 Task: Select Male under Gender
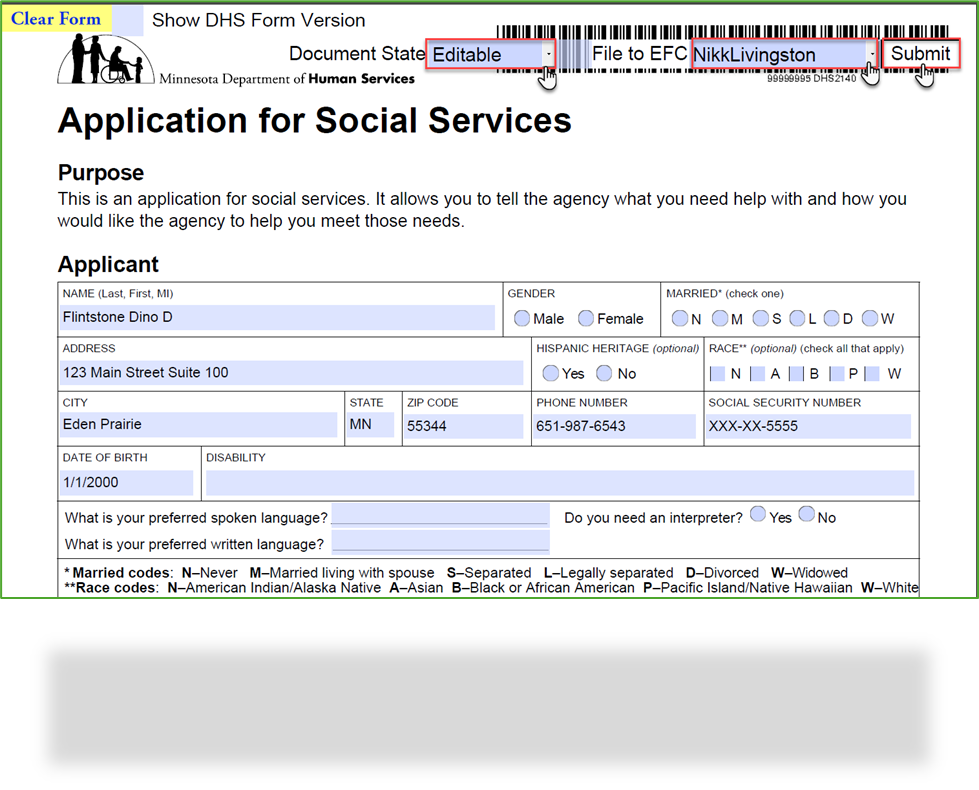(522, 318)
